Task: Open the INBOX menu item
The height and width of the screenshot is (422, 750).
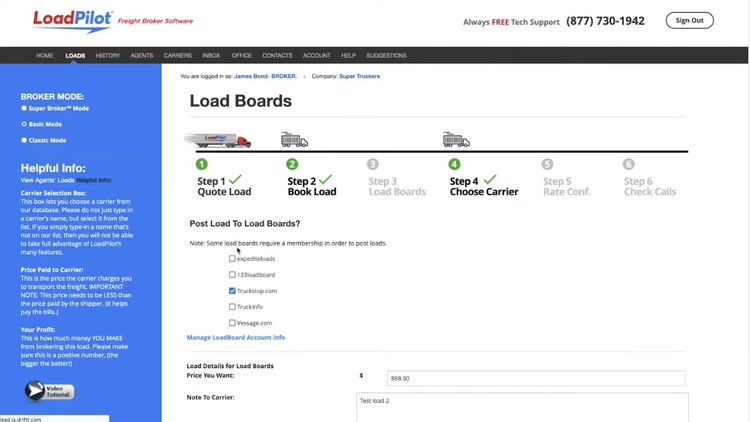Action: 211,56
